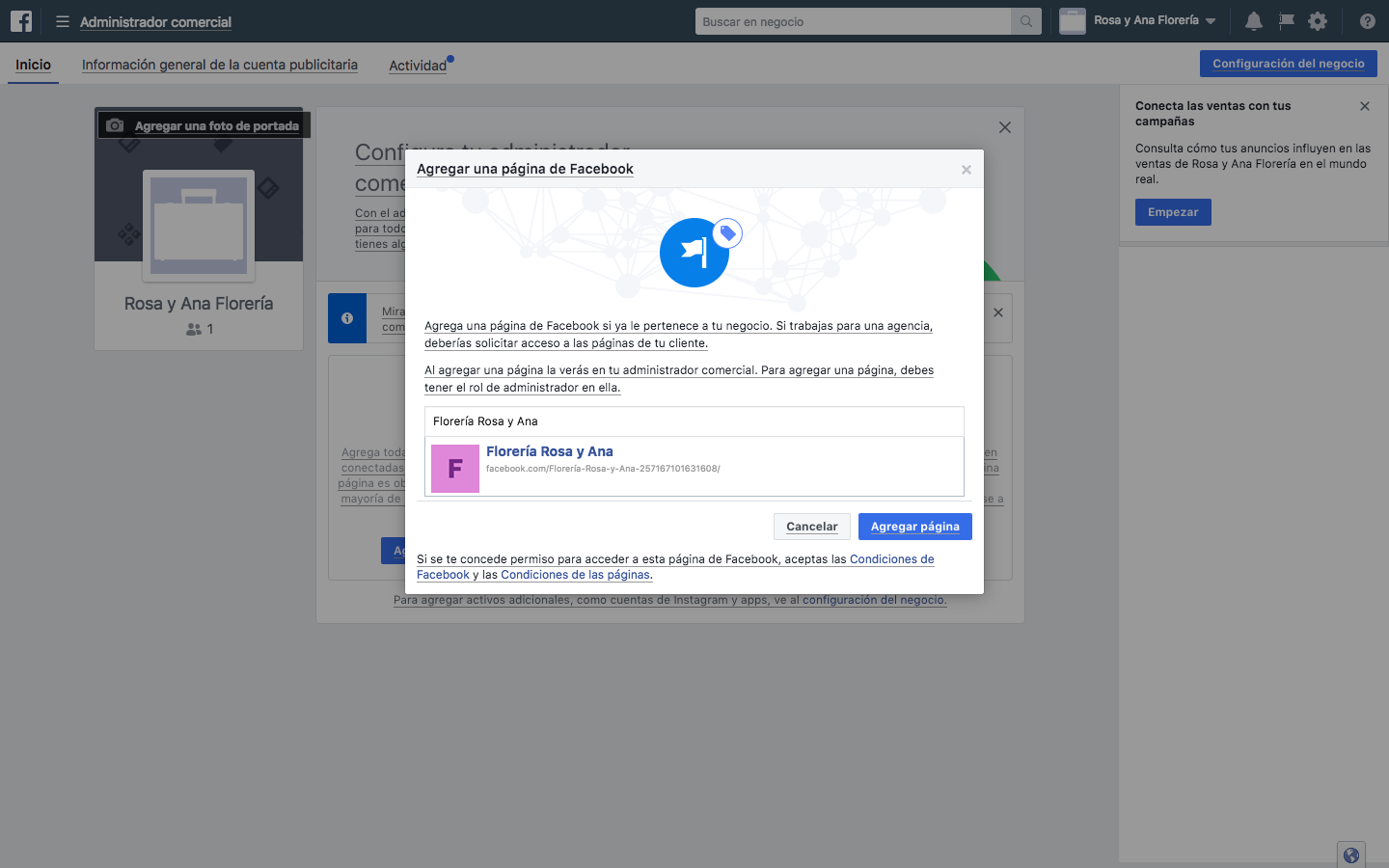Open the help question mark icon
1389x868 pixels.
click(x=1367, y=21)
